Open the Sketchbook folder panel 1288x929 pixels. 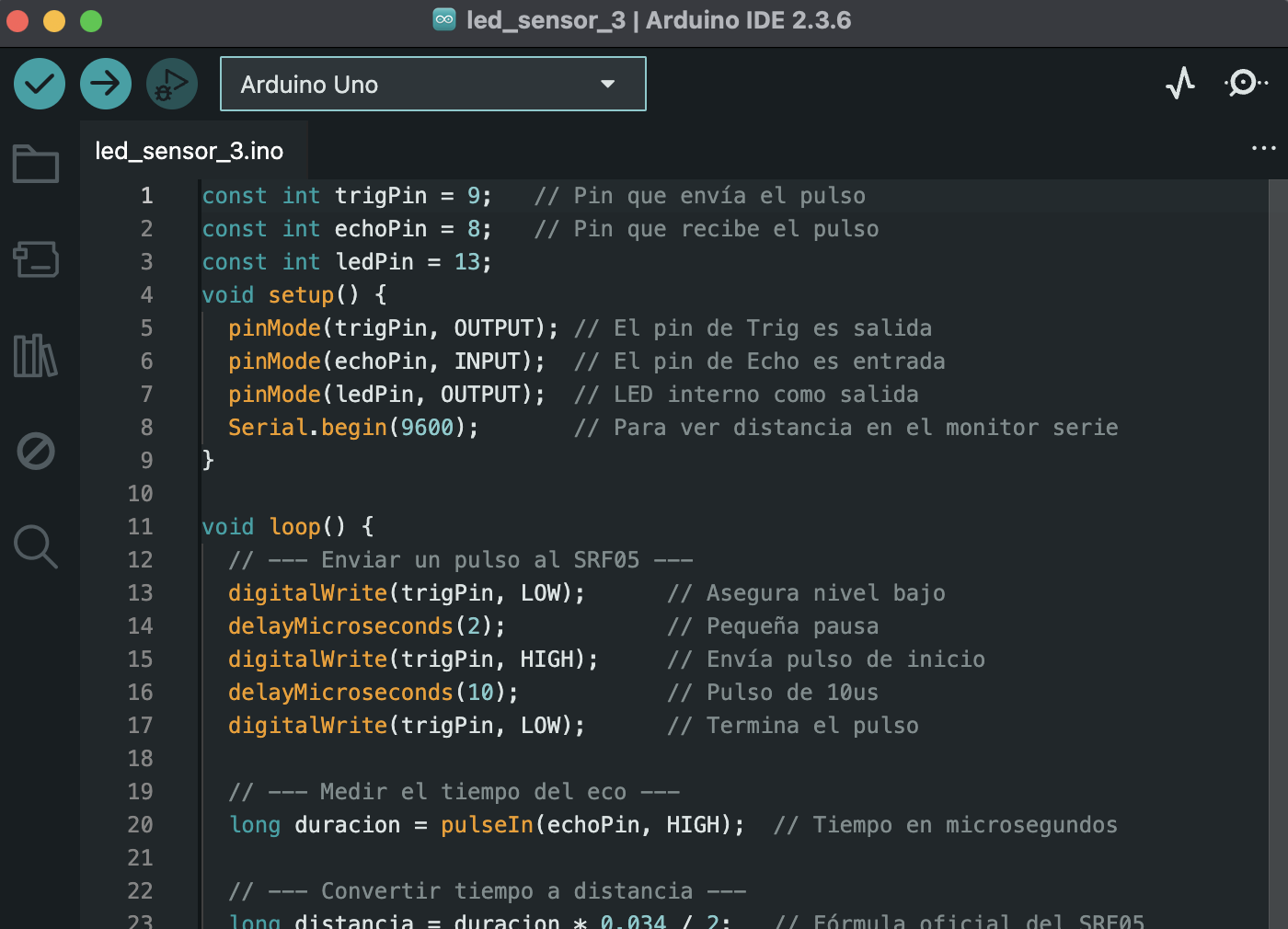click(x=36, y=164)
